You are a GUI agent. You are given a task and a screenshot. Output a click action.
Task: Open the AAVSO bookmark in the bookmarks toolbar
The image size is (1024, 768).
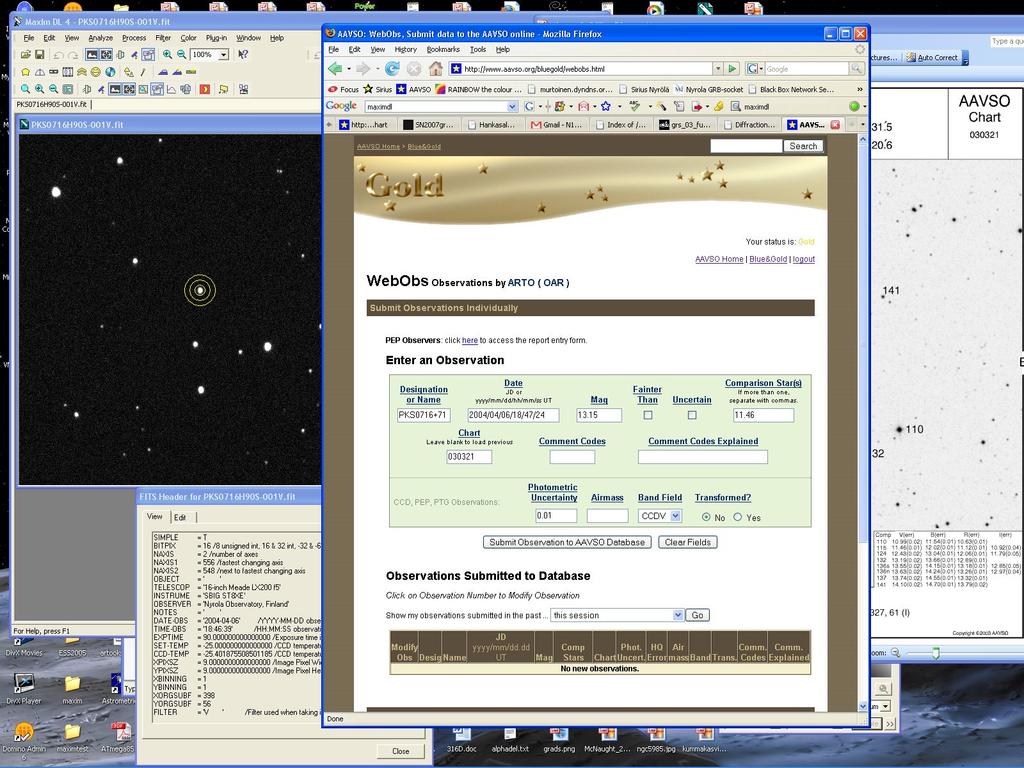tap(413, 89)
